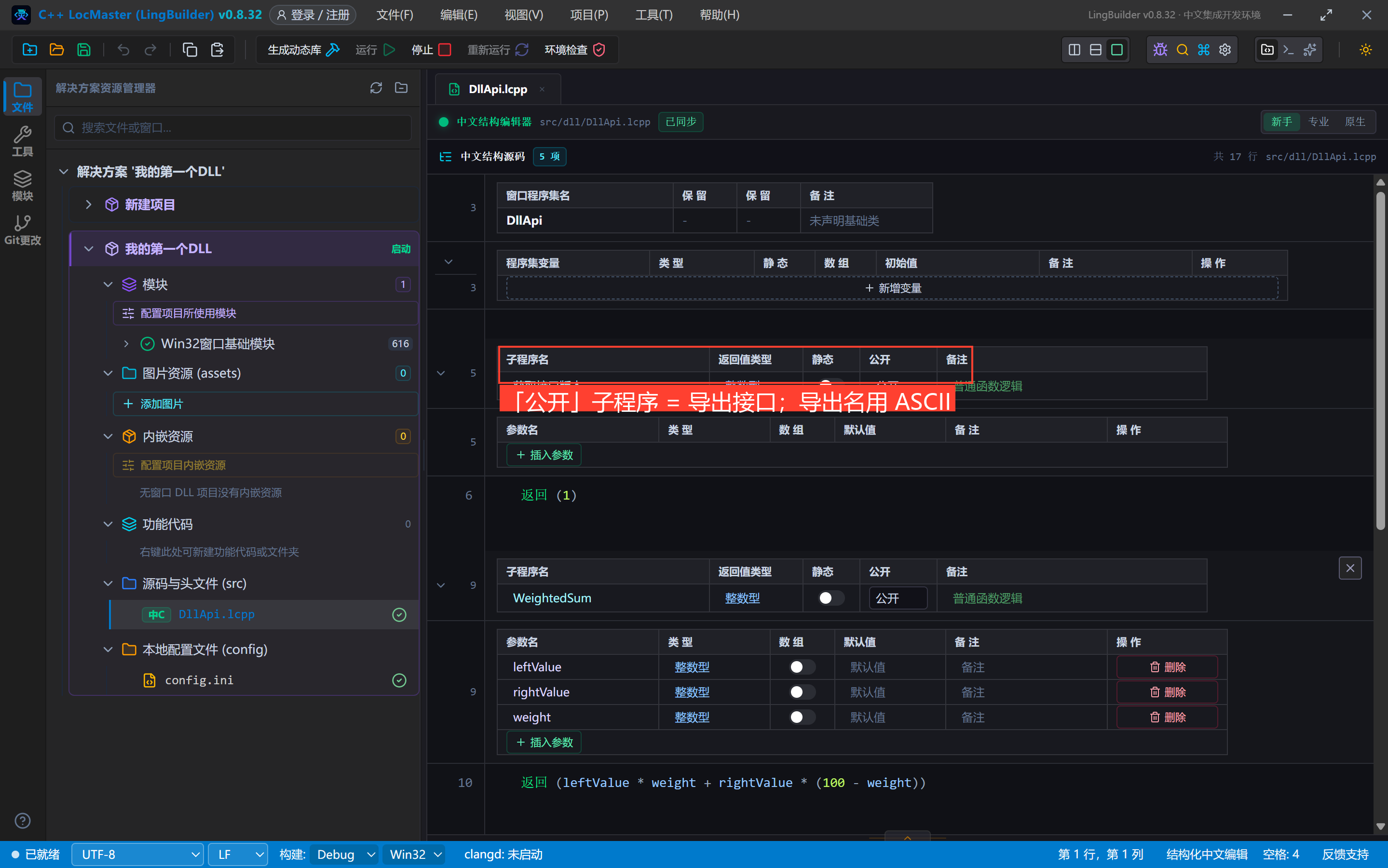Image resolution: width=1388 pixels, height=868 pixels.
Task: Undo the last action in the toolbar
Action: 123,50
